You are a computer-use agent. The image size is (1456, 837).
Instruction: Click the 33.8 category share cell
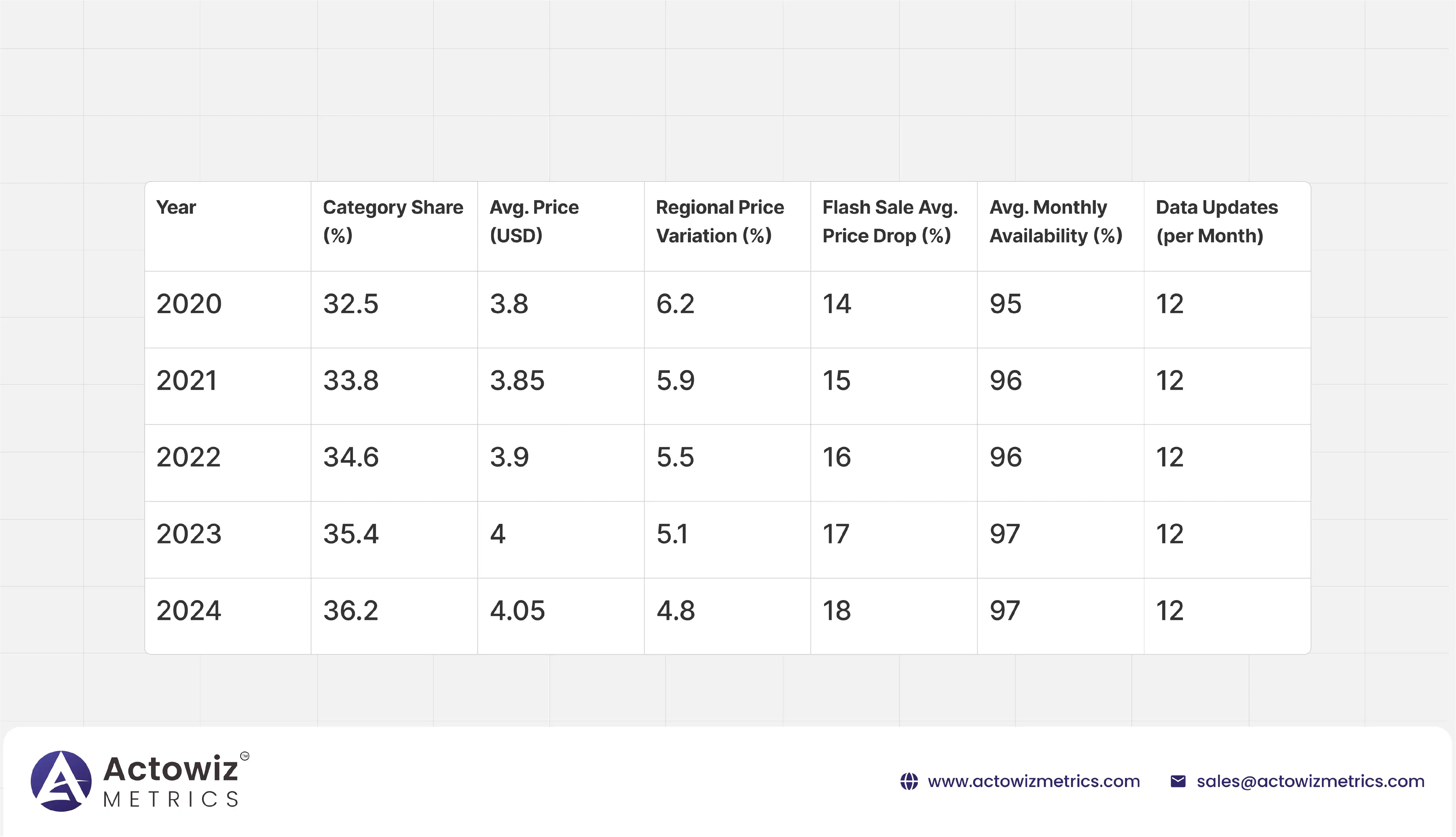(x=351, y=381)
